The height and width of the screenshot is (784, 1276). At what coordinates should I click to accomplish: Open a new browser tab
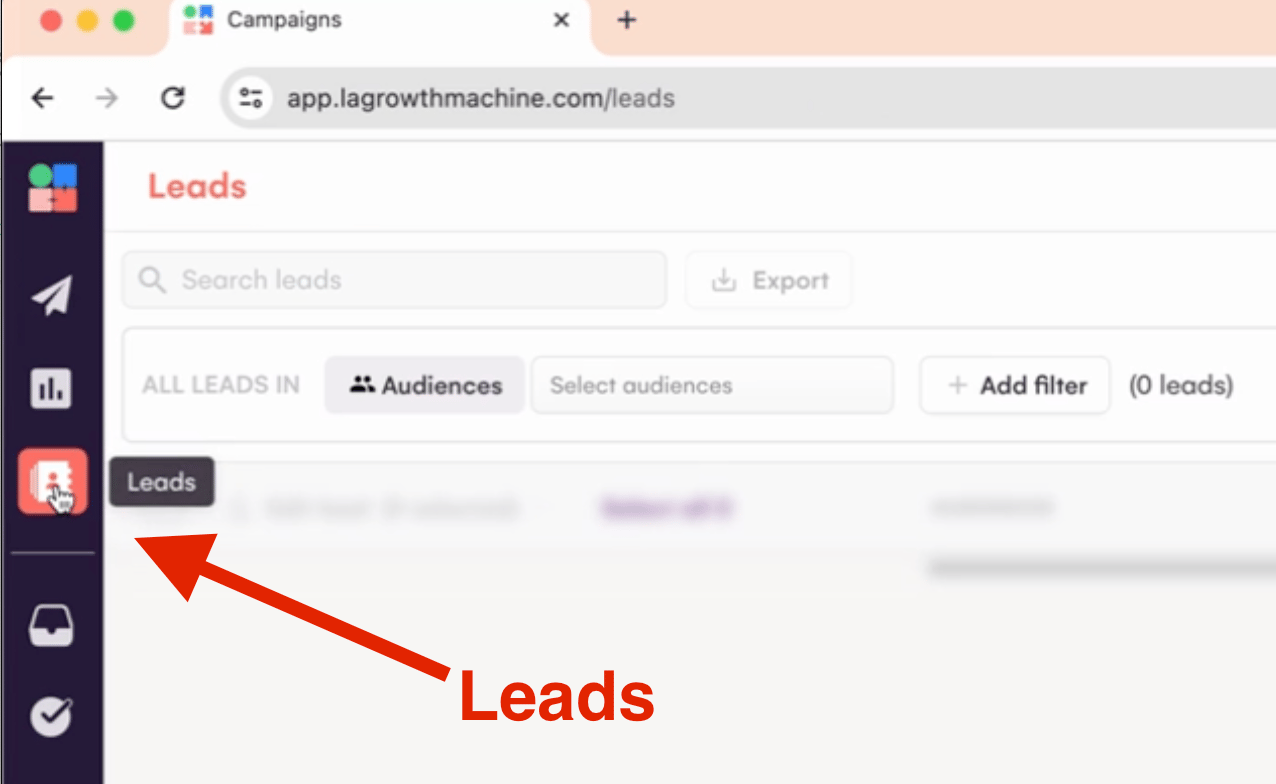tap(627, 20)
